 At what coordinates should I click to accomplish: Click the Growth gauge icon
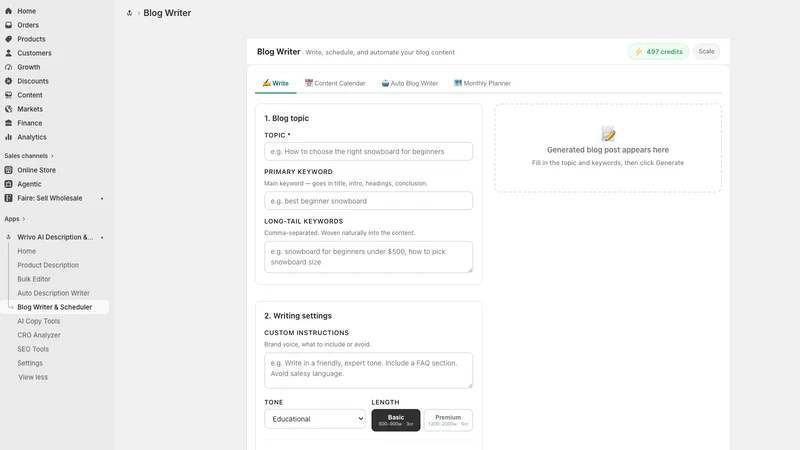[8, 67]
